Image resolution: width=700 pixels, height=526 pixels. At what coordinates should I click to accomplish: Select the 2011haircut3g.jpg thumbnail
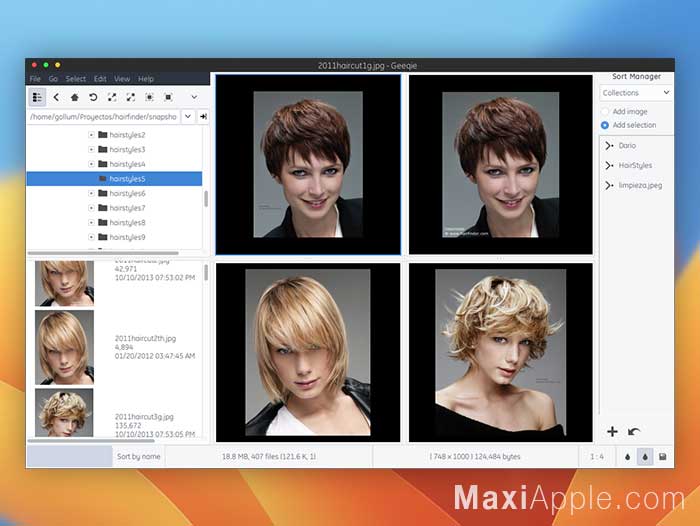click(x=64, y=413)
